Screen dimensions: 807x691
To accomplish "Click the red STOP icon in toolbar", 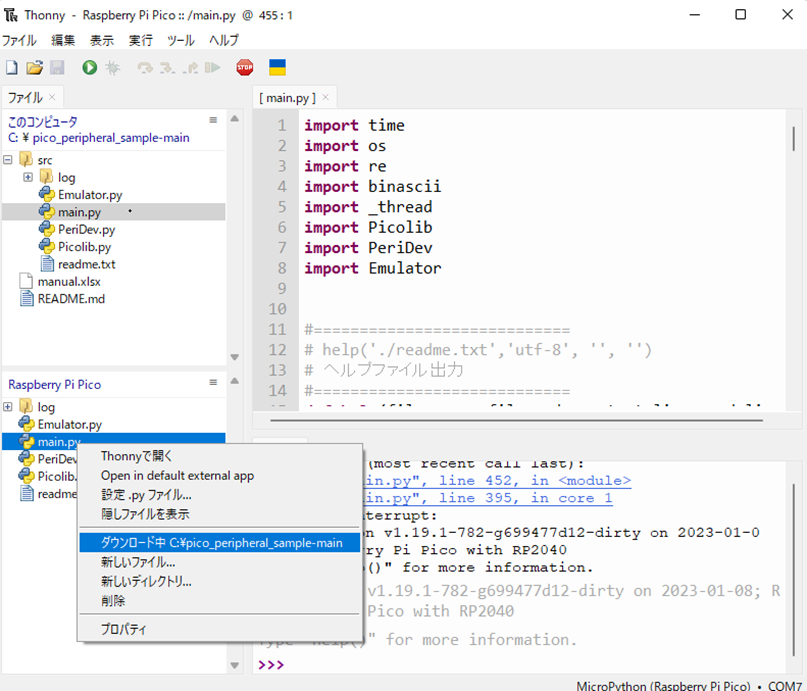I will click(x=245, y=68).
